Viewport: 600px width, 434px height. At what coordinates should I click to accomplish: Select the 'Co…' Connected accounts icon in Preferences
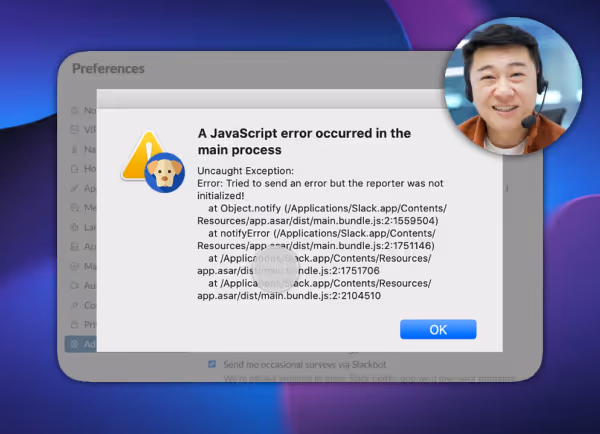75,305
